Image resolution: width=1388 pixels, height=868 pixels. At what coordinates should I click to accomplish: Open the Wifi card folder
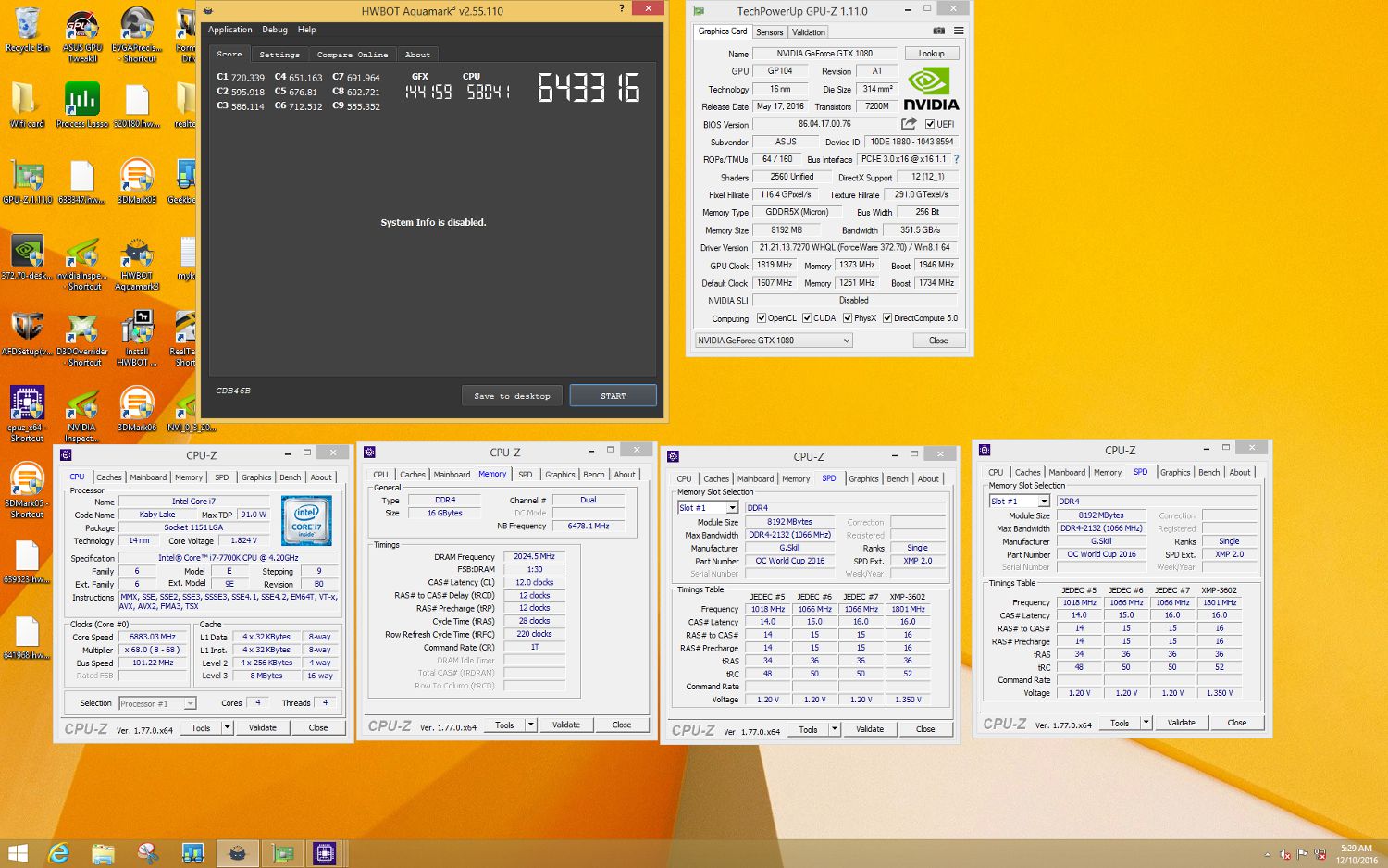tap(27, 105)
